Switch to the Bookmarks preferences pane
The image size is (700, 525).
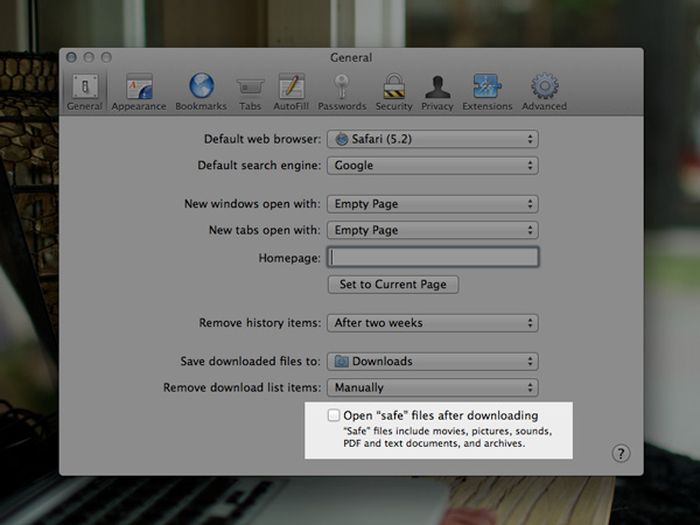pos(201,92)
